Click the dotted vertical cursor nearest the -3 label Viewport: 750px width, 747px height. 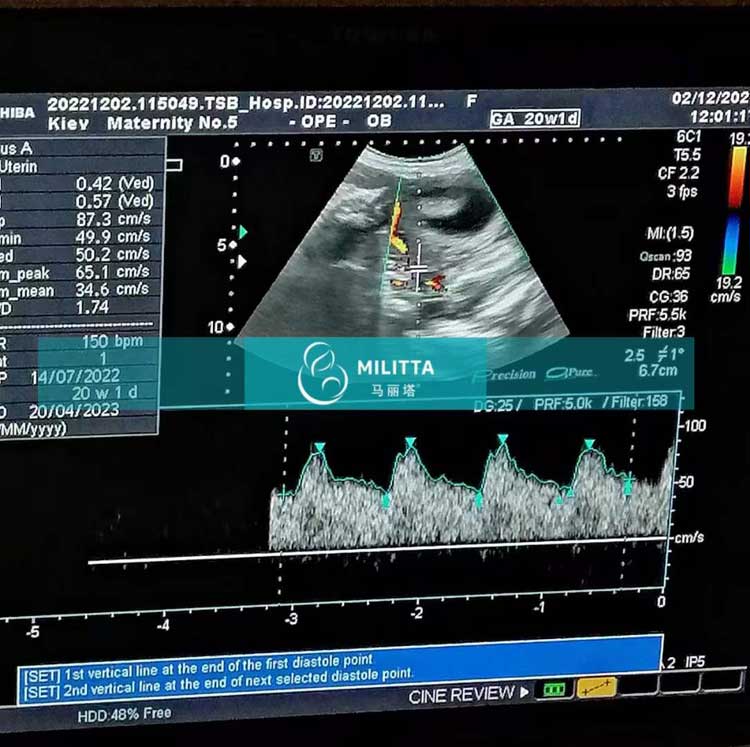283,506
